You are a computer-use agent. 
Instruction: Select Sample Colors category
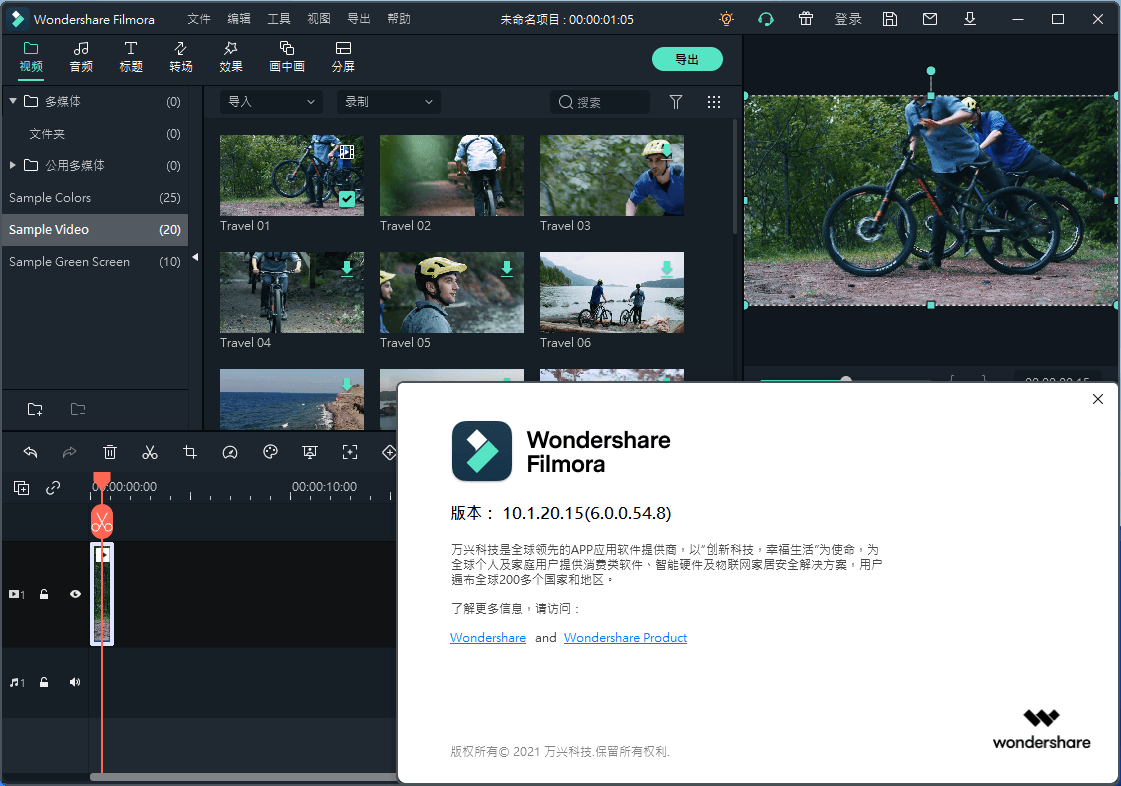tap(94, 197)
